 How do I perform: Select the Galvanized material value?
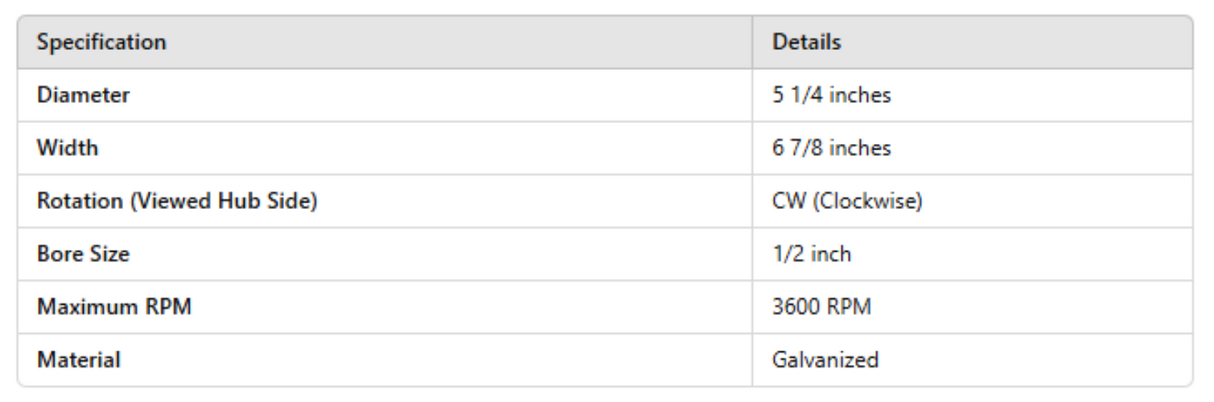825,360
